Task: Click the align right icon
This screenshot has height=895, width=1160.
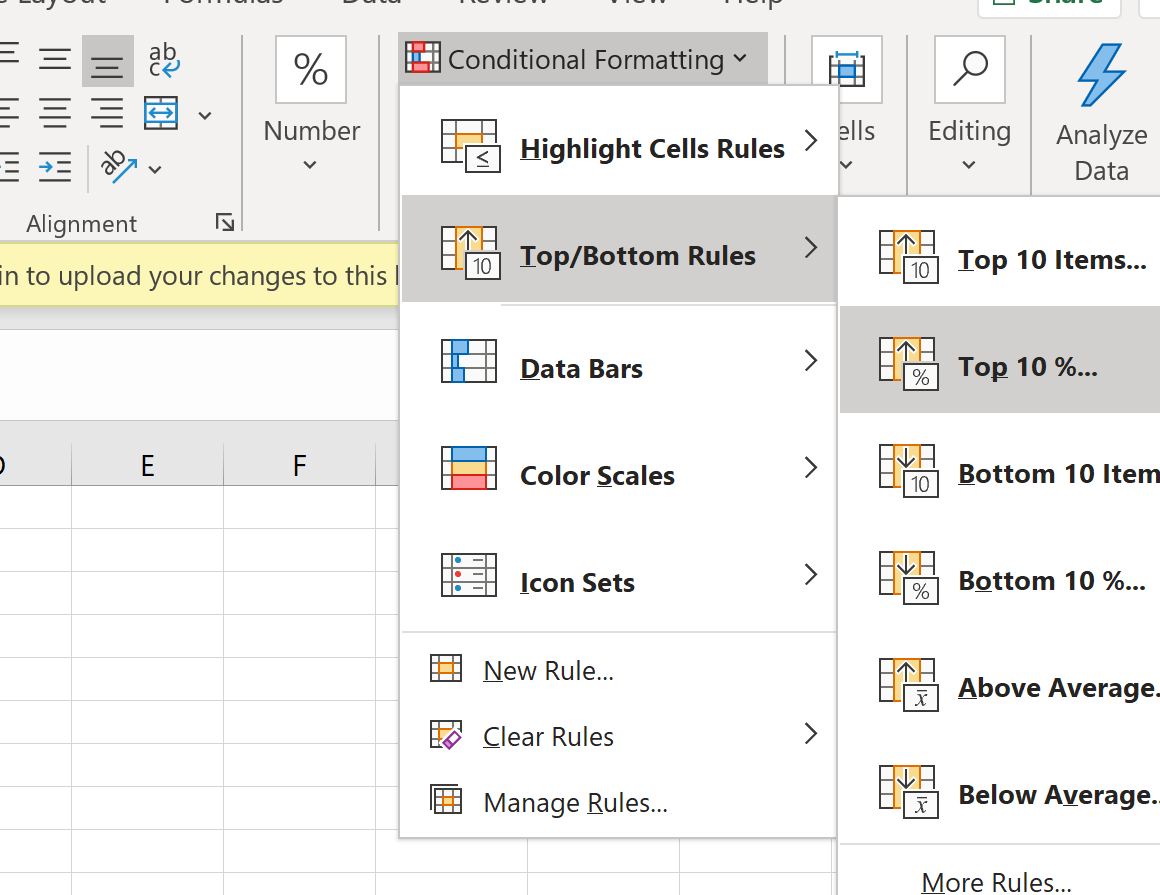Action: [x=107, y=113]
